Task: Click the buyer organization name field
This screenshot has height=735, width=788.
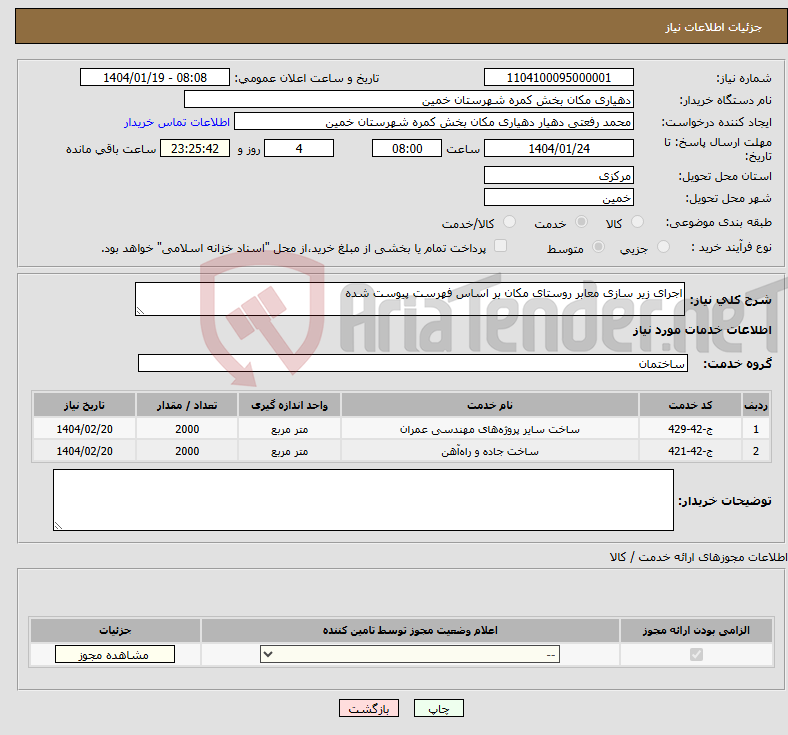Action: pyautogui.click(x=409, y=99)
